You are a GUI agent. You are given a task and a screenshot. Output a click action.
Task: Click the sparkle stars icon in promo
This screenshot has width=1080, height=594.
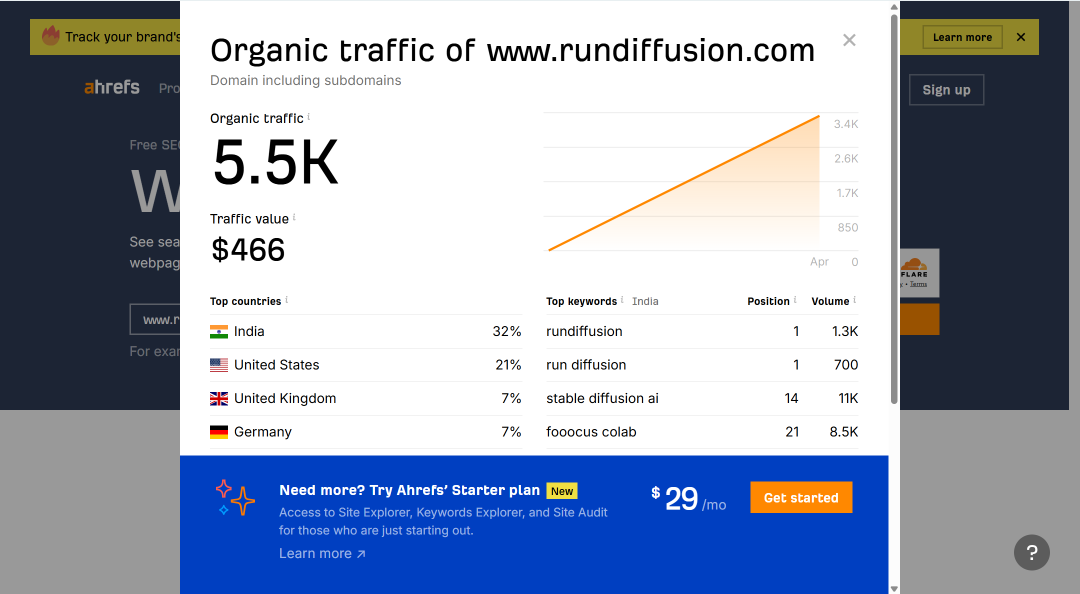[x=235, y=498]
